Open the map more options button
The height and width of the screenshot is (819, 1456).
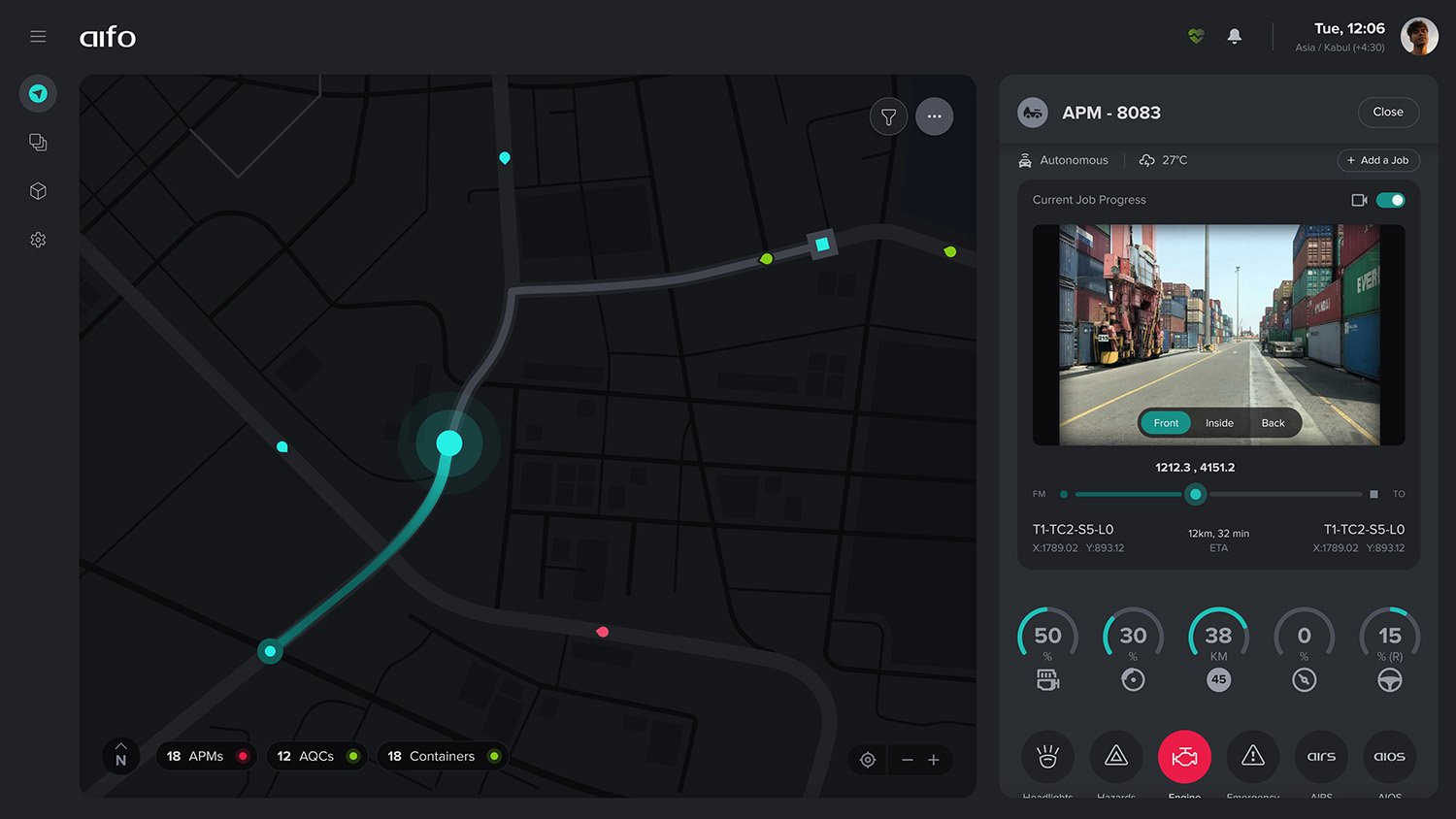(x=934, y=116)
